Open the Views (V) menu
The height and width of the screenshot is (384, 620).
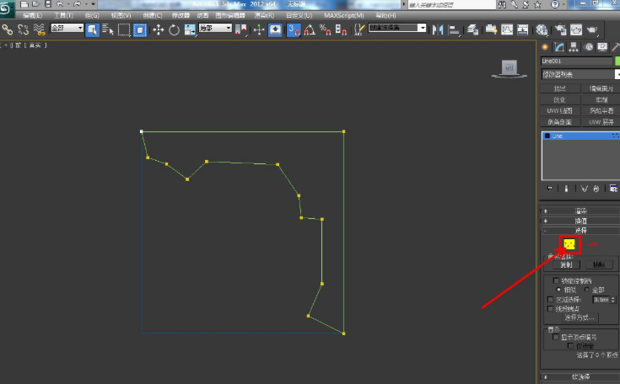point(121,15)
